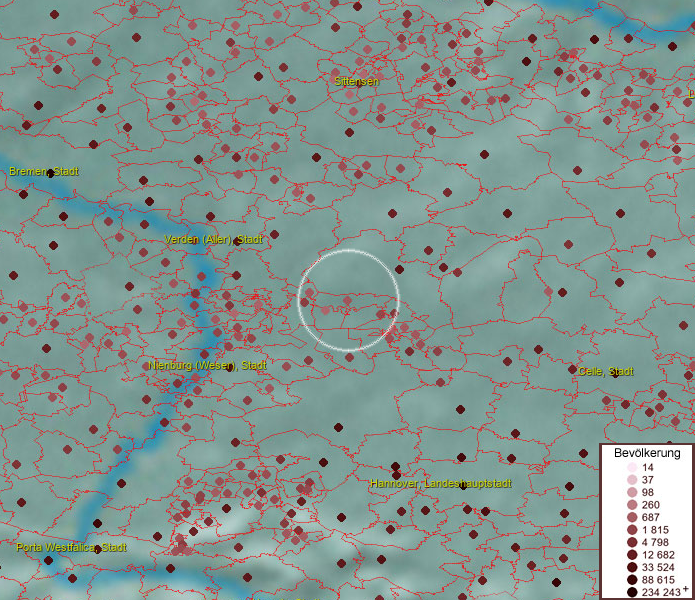This screenshot has height=600, width=695.
Task: Click the city marker right of Celle label
Action: coord(615,373)
